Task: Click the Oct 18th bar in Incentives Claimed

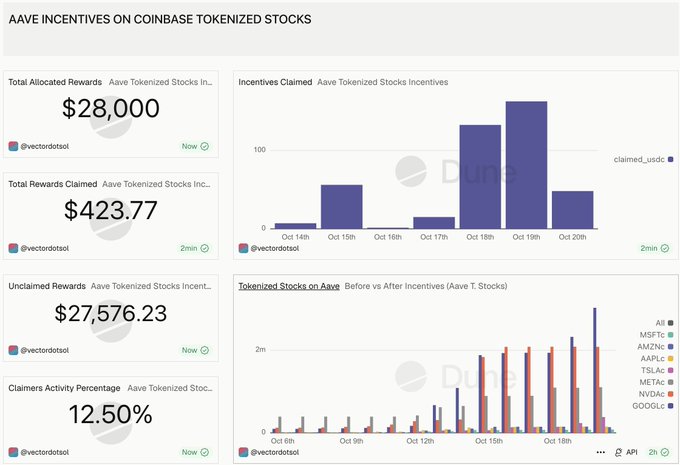Action: 480,177
